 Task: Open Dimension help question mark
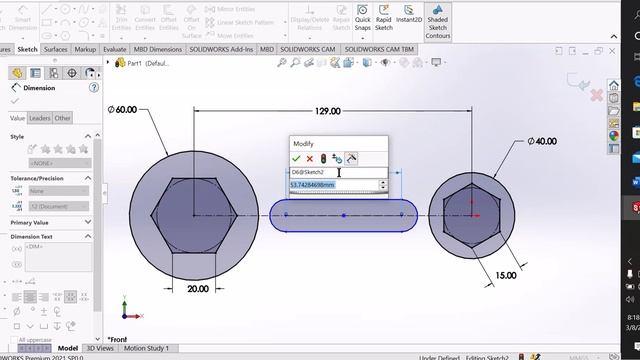tap(94, 88)
